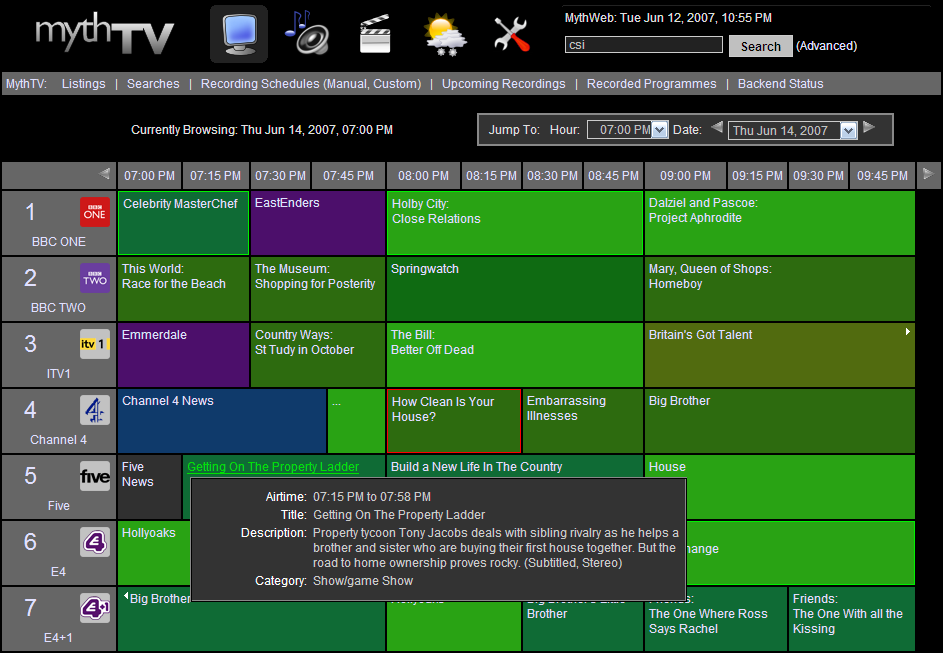
Task: Open Build a New Life In The Country
Action: pos(515,467)
